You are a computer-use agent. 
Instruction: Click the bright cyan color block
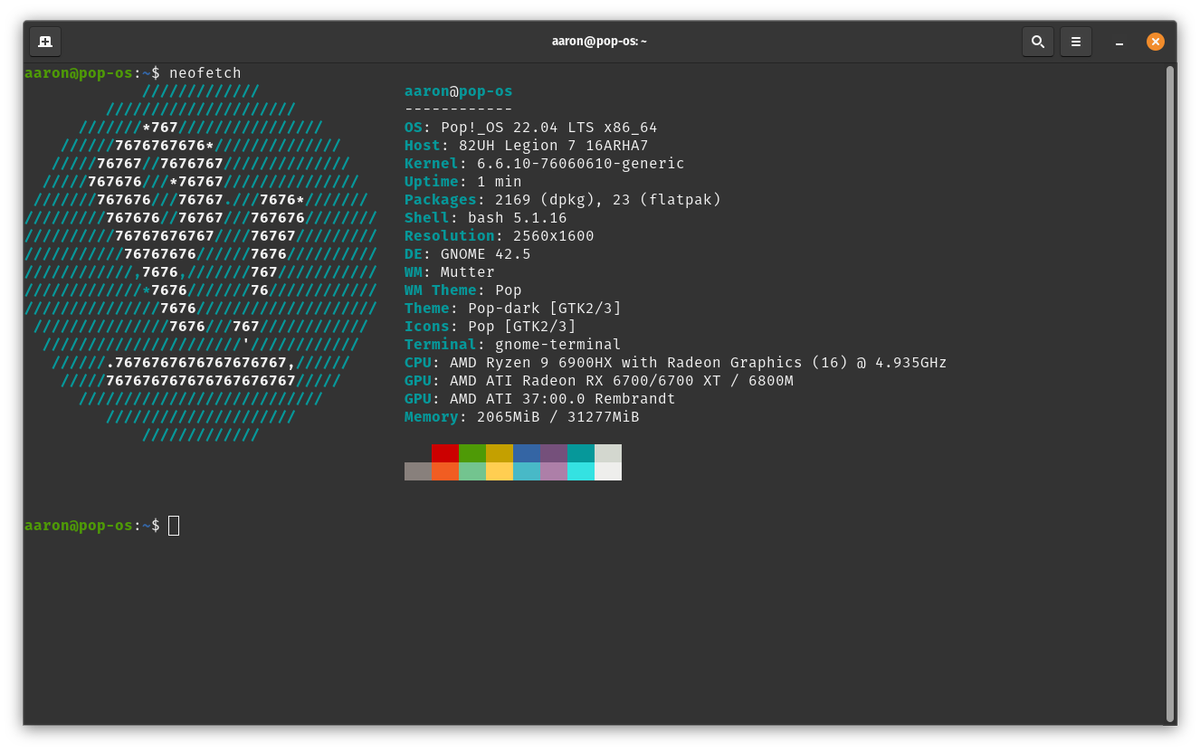580,471
